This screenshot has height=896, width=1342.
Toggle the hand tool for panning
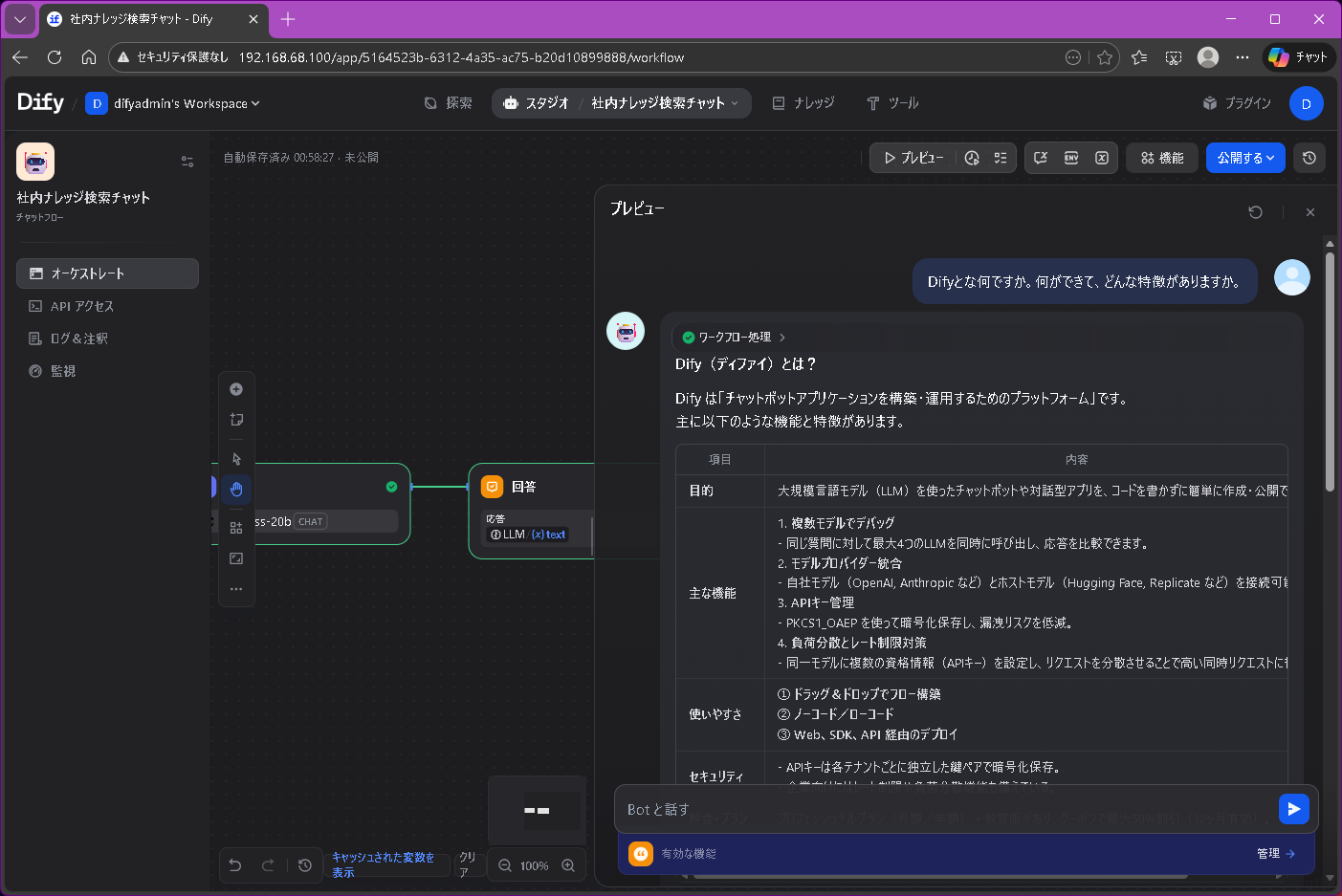[x=236, y=489]
